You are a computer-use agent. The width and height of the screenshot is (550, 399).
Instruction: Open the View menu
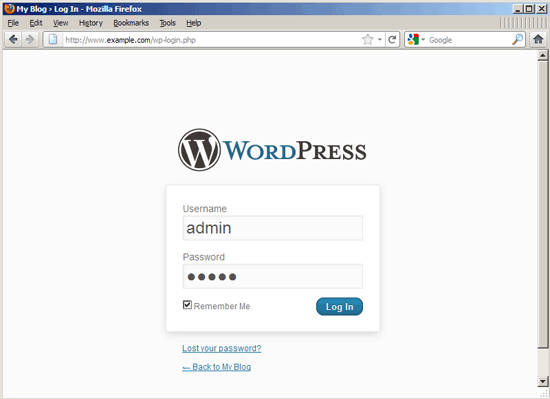(x=60, y=23)
